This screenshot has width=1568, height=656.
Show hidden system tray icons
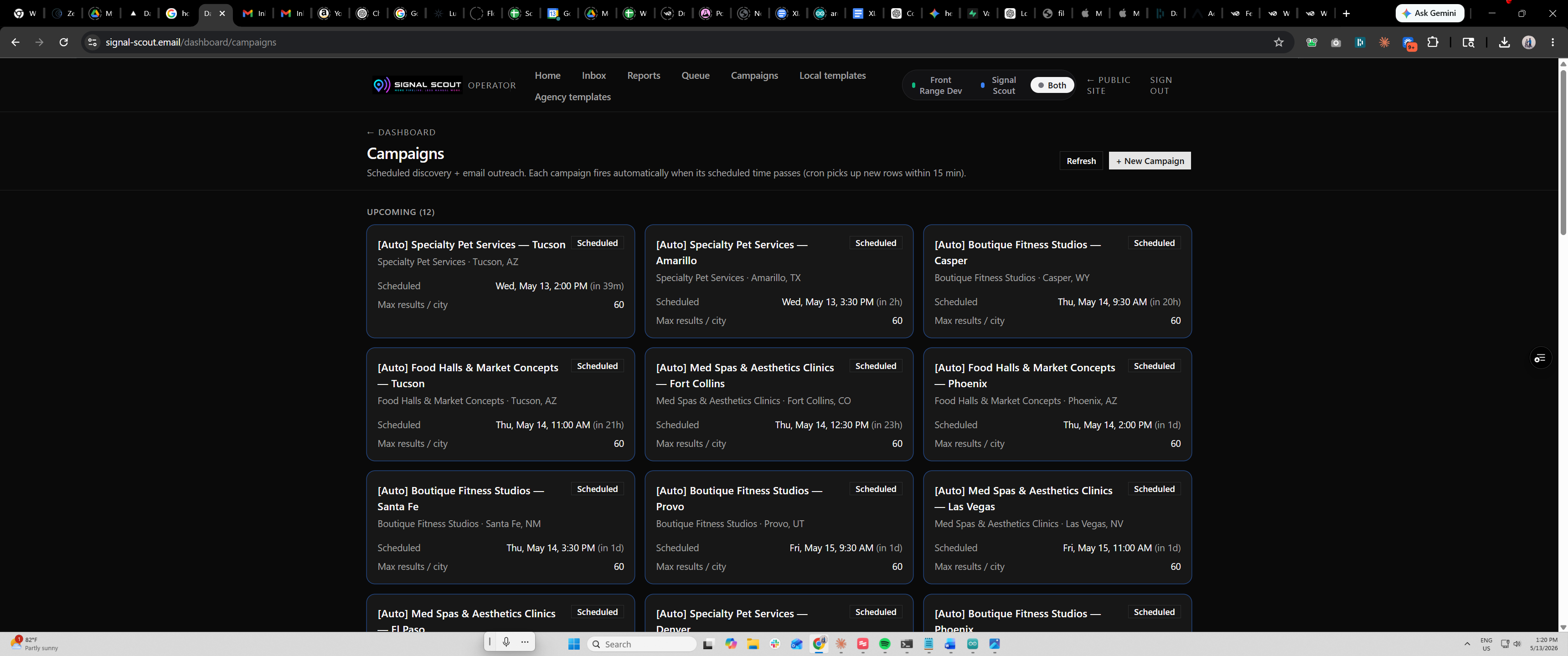1467,644
